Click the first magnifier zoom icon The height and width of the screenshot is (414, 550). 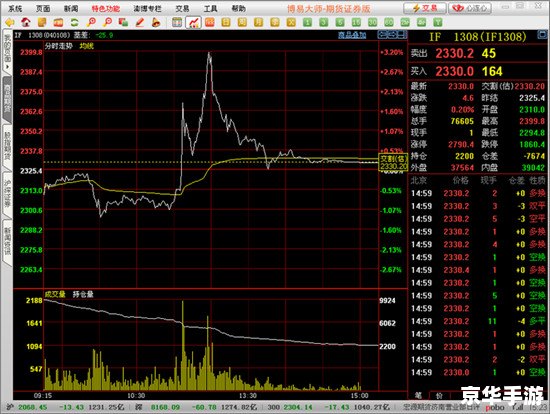click(91, 22)
